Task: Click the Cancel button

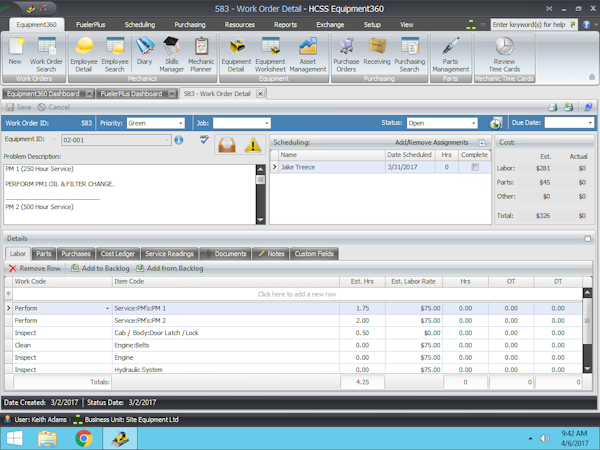Action: [x=54, y=107]
